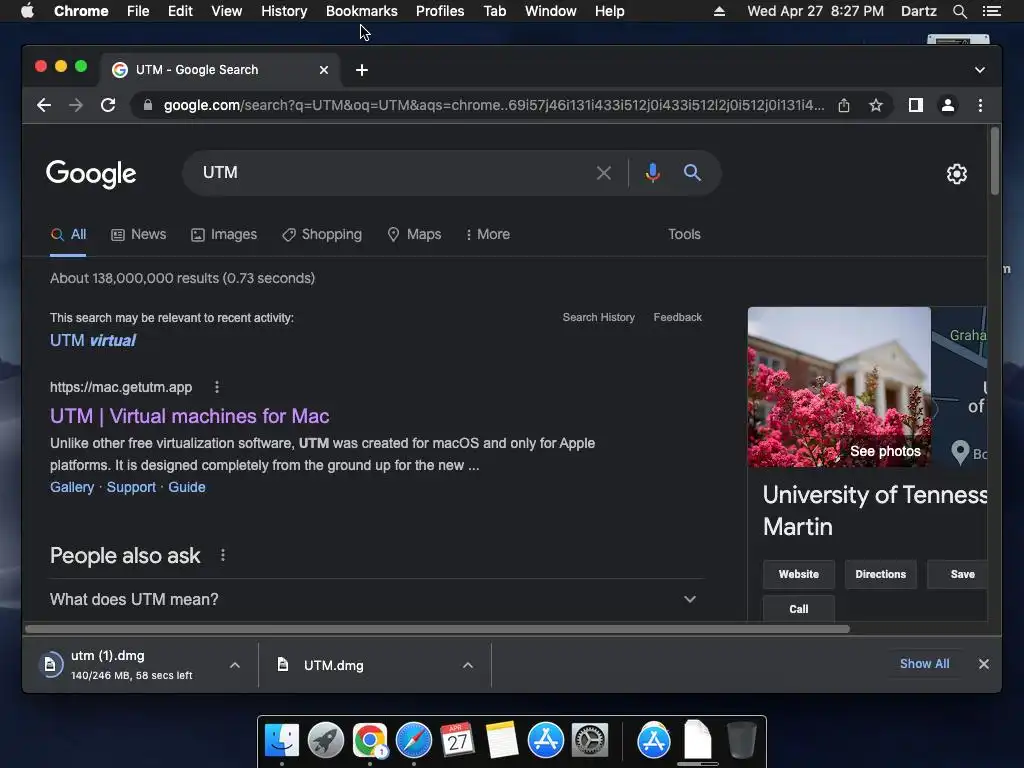
Task: Click the Call button
Action: tap(799, 609)
